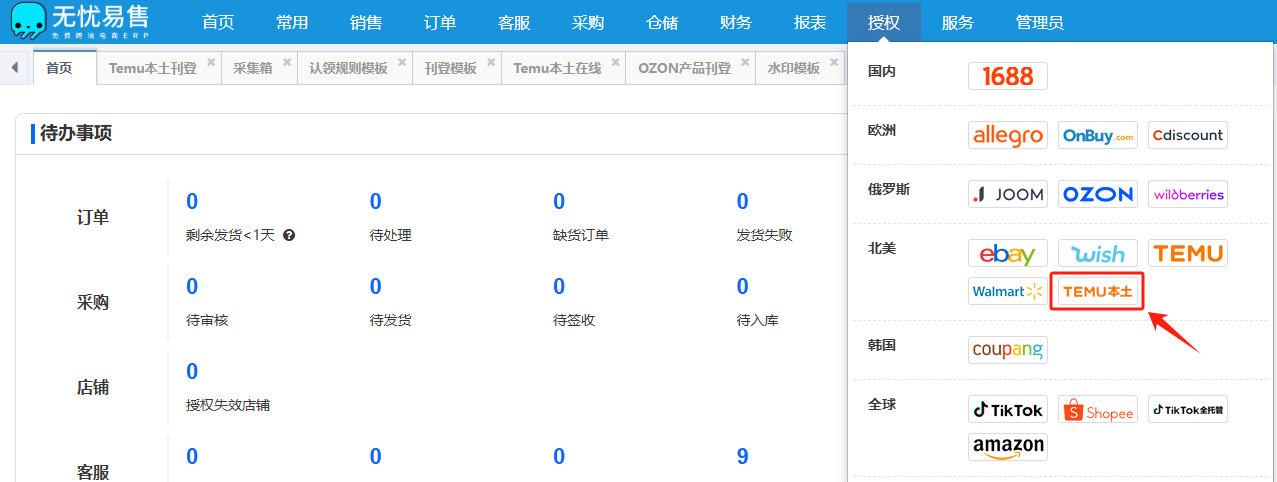Close the OZON产品刊登 tab
This screenshot has width=1277, height=482.
[745, 62]
